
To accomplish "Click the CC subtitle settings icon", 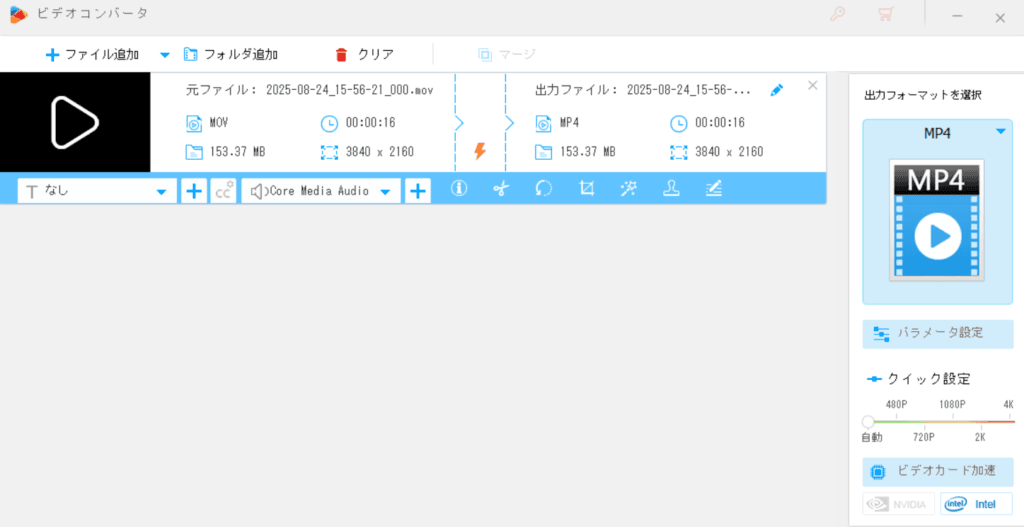I will tap(223, 191).
